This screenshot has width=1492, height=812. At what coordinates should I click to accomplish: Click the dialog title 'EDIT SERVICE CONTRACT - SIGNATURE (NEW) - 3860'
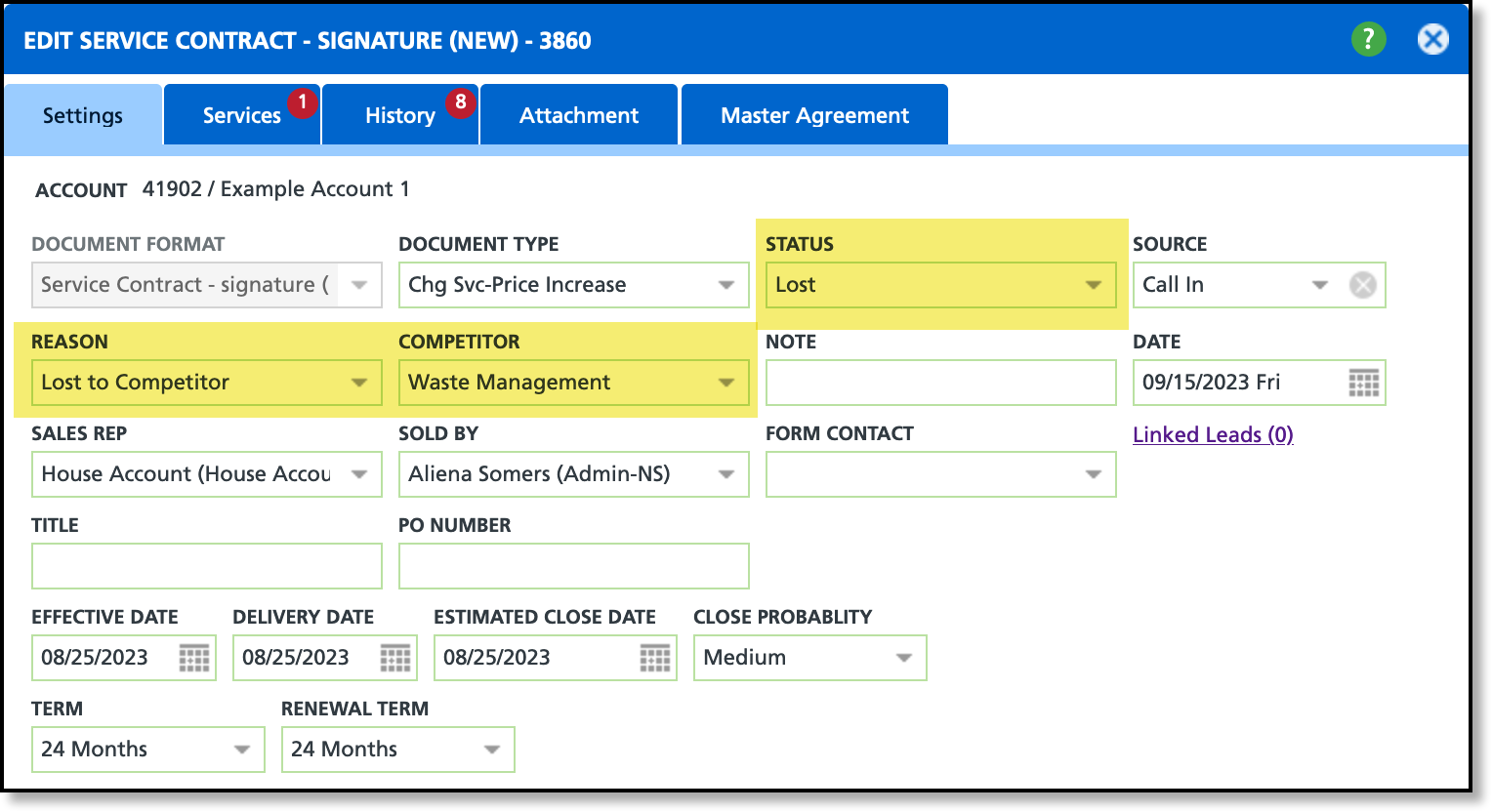308,40
